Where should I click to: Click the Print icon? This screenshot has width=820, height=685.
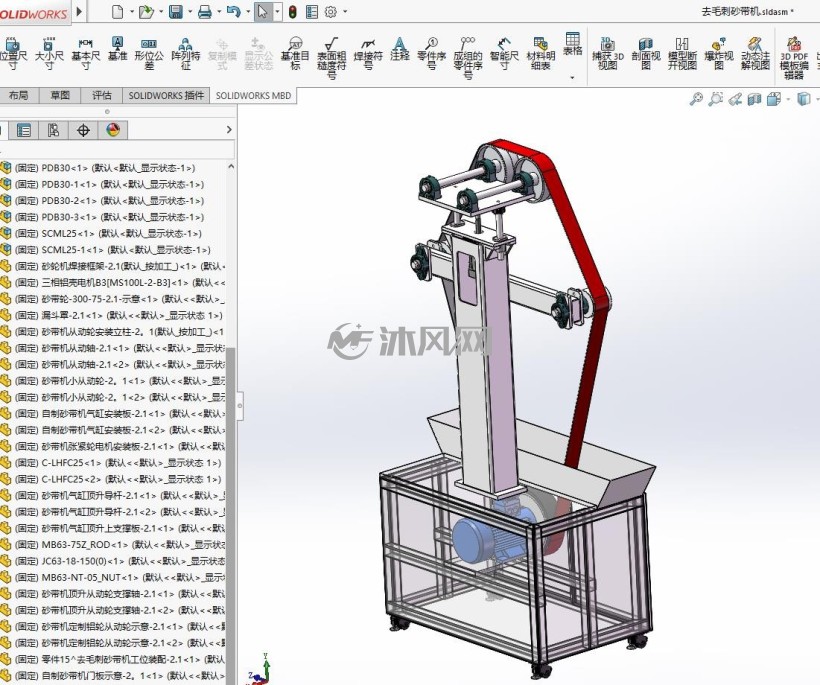[x=204, y=12]
